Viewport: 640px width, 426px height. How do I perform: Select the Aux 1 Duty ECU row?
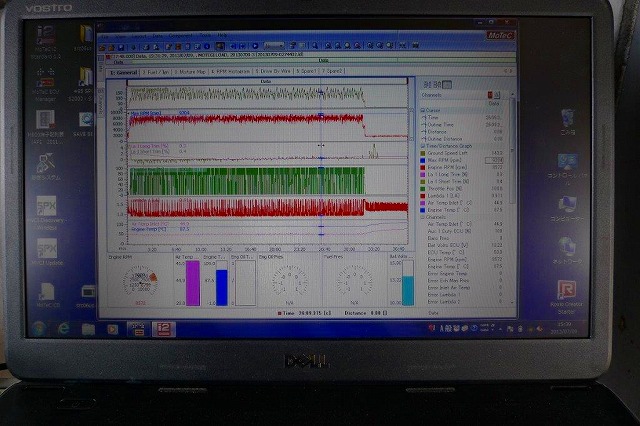pyautogui.click(x=464, y=231)
